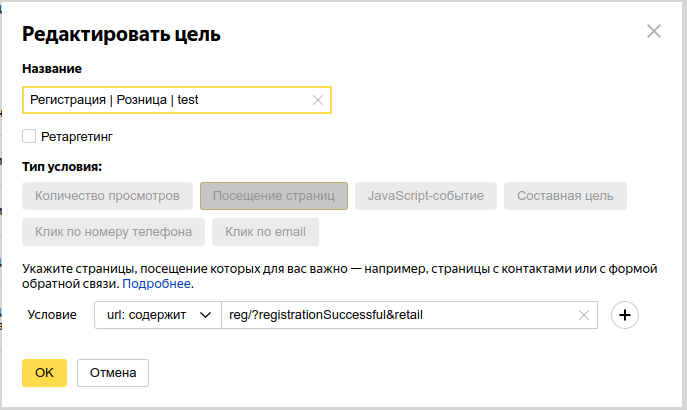Open the Подробнее help link
Image resolution: width=687 pixels, height=410 pixels.
pos(156,284)
